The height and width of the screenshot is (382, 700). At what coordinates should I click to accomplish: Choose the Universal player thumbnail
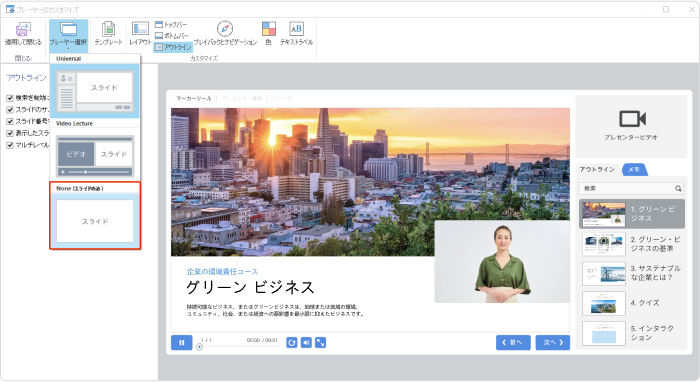coord(95,91)
